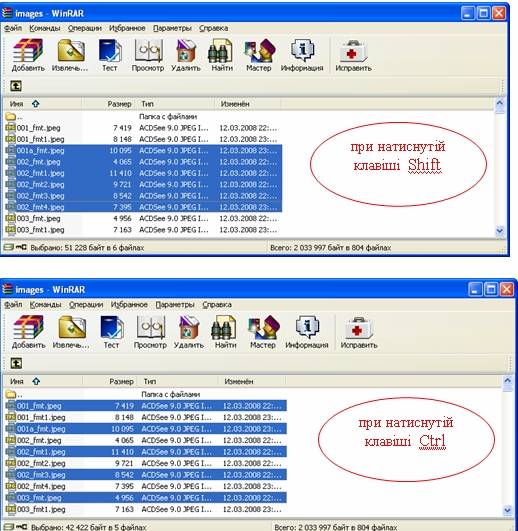The height and width of the screenshot is (531, 518).
Task: Open Операции menu in top window
Action: point(85,28)
